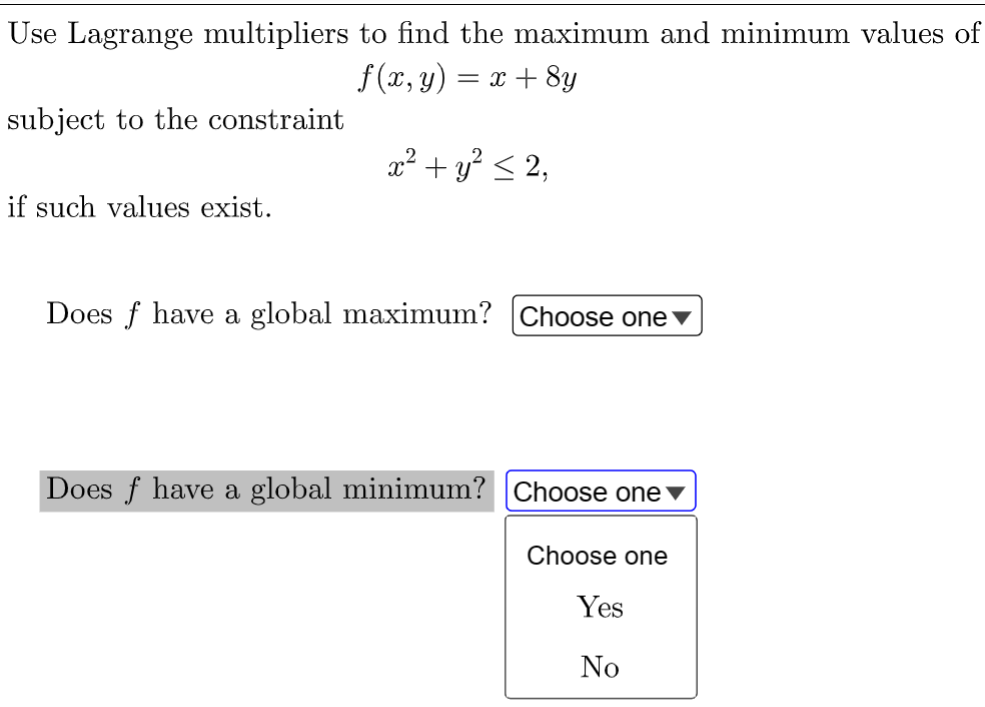This screenshot has width=985, height=707.
Task: Click the Choose one box for global minimum
Action: (600, 491)
